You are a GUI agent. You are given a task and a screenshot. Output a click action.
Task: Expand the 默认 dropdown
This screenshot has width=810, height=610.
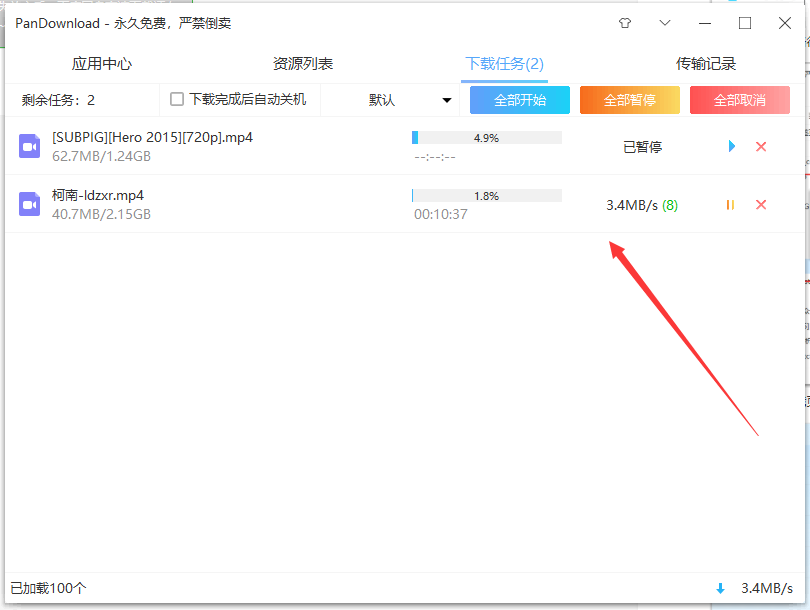coord(410,100)
